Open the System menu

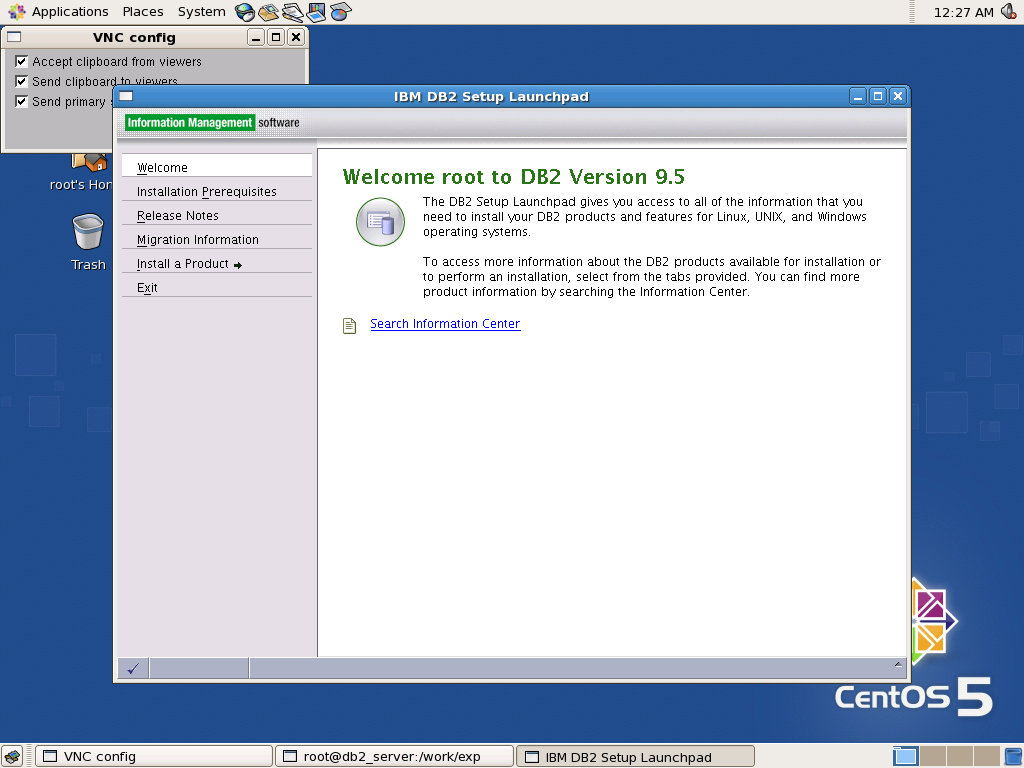(x=201, y=12)
